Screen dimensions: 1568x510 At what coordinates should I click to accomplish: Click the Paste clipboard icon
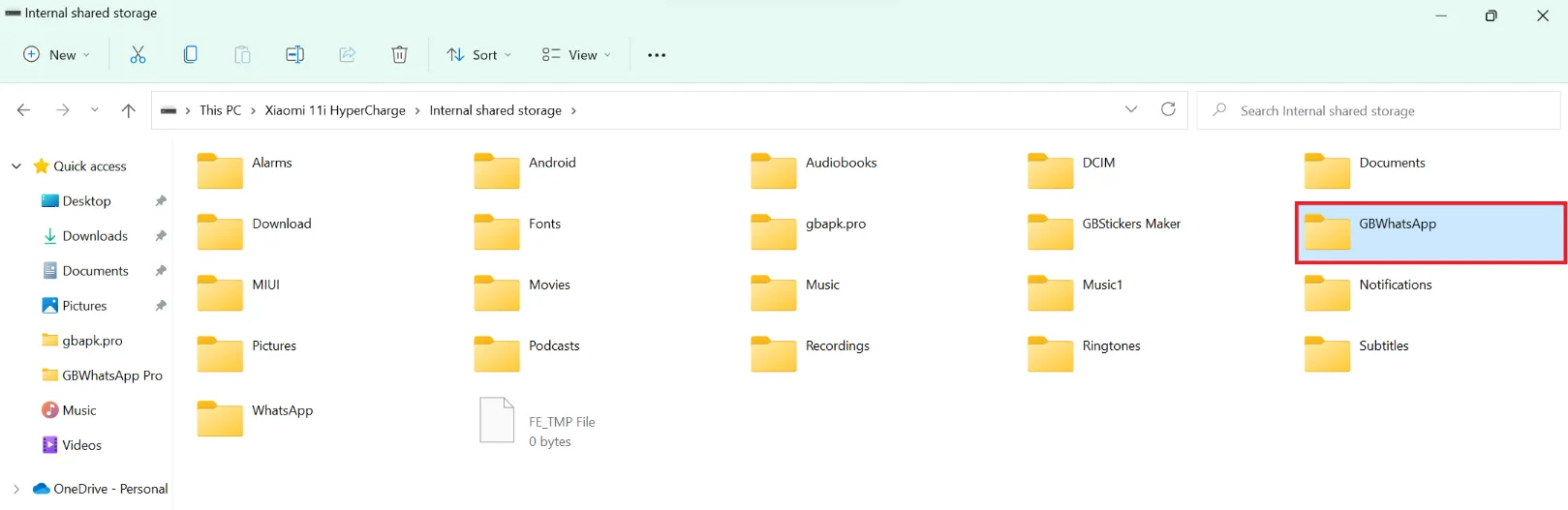[x=242, y=55]
